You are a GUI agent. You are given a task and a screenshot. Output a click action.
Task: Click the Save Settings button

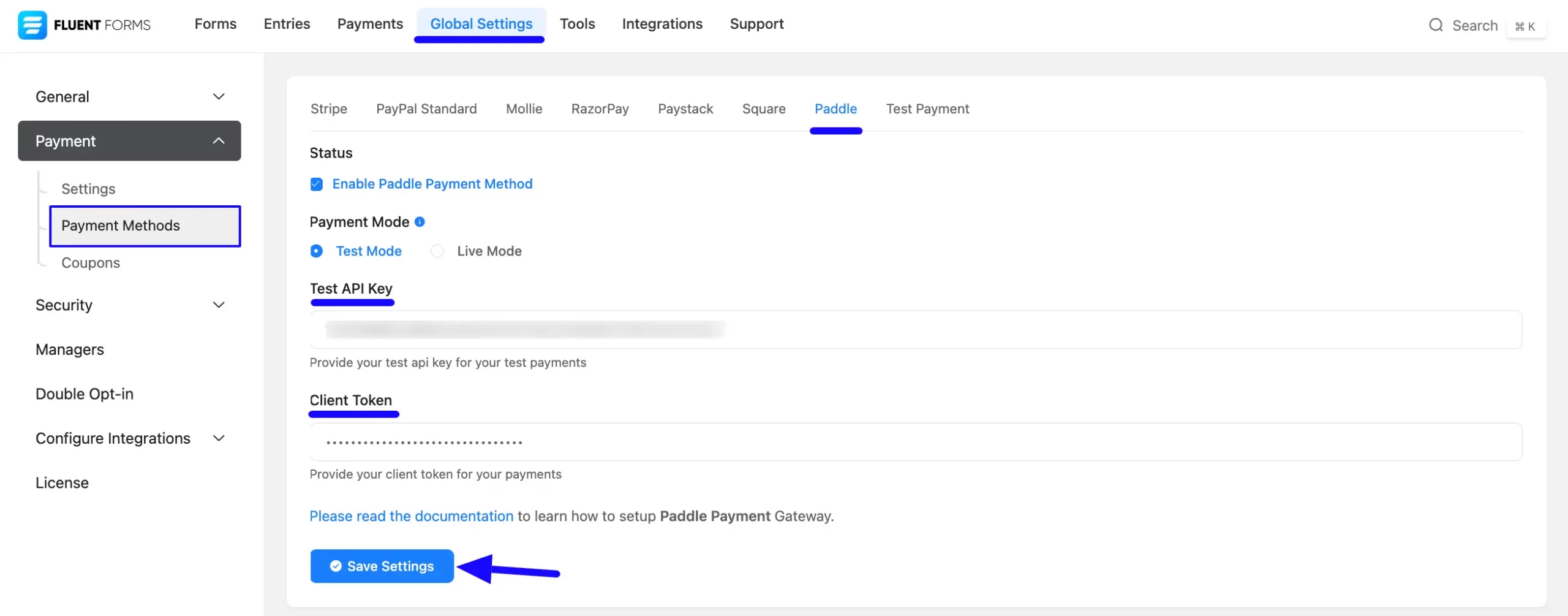382,566
